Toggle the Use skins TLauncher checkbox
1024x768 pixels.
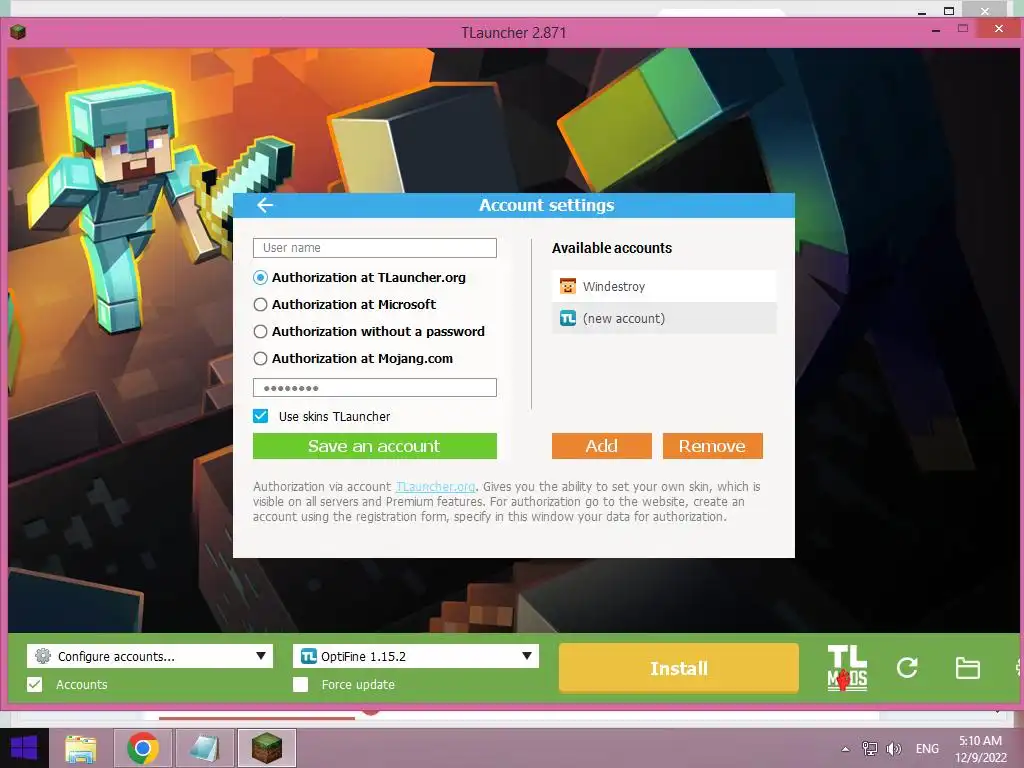[x=261, y=416]
